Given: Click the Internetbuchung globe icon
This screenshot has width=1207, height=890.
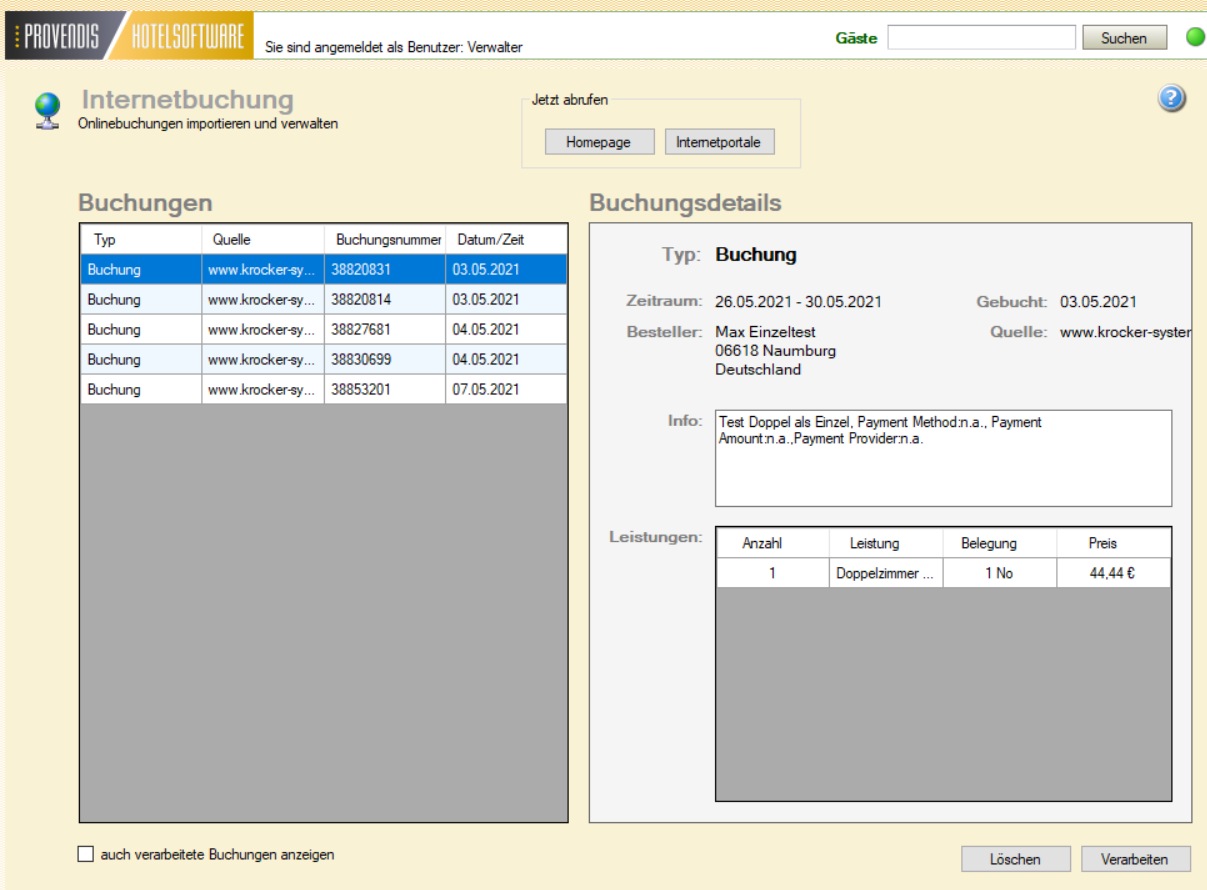Looking at the screenshot, I should coord(47,110).
